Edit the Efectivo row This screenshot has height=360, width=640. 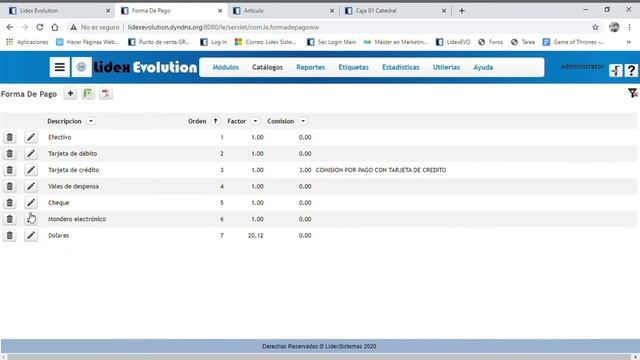click(31, 137)
